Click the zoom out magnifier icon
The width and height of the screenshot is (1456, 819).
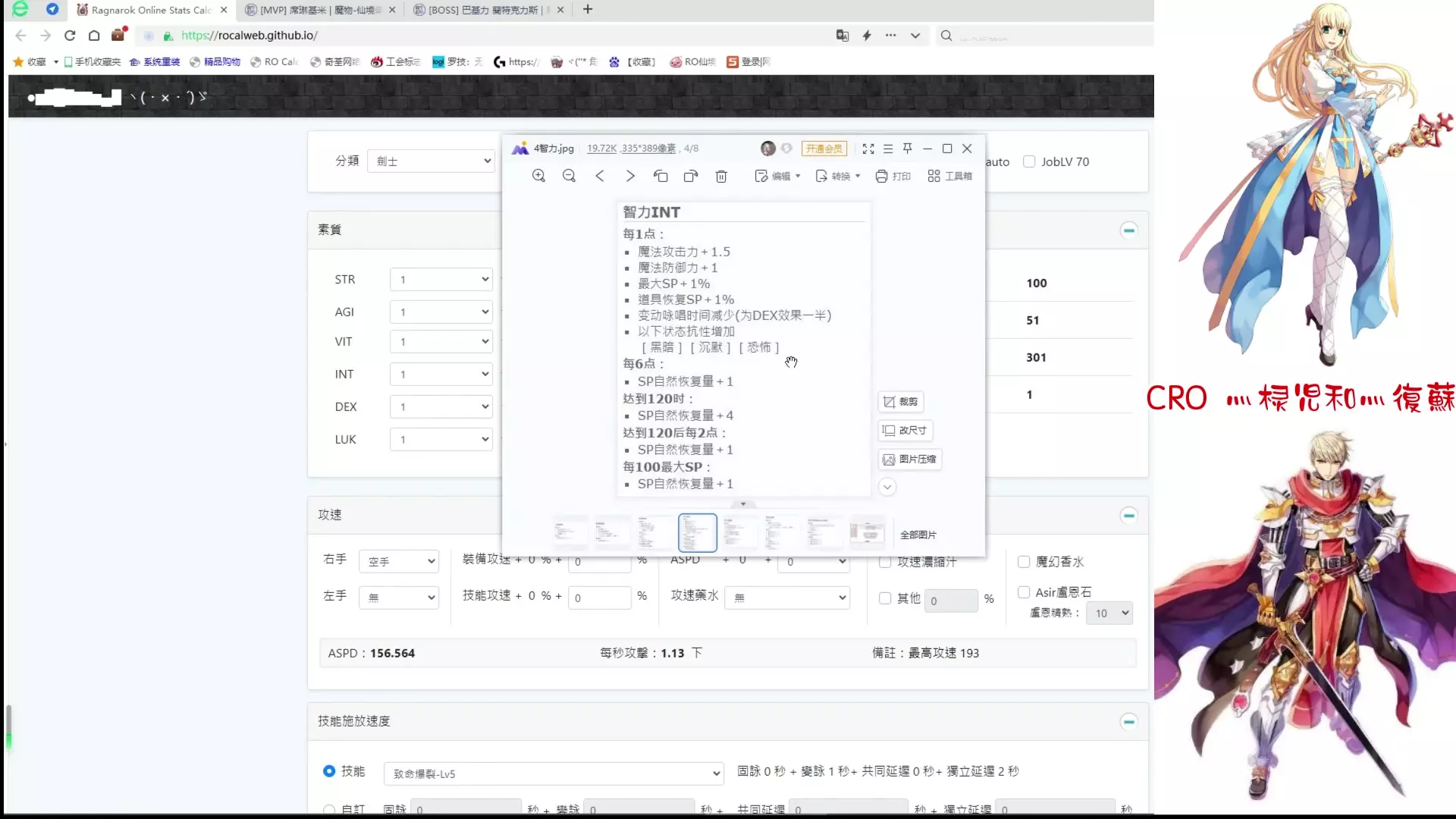pos(569,176)
